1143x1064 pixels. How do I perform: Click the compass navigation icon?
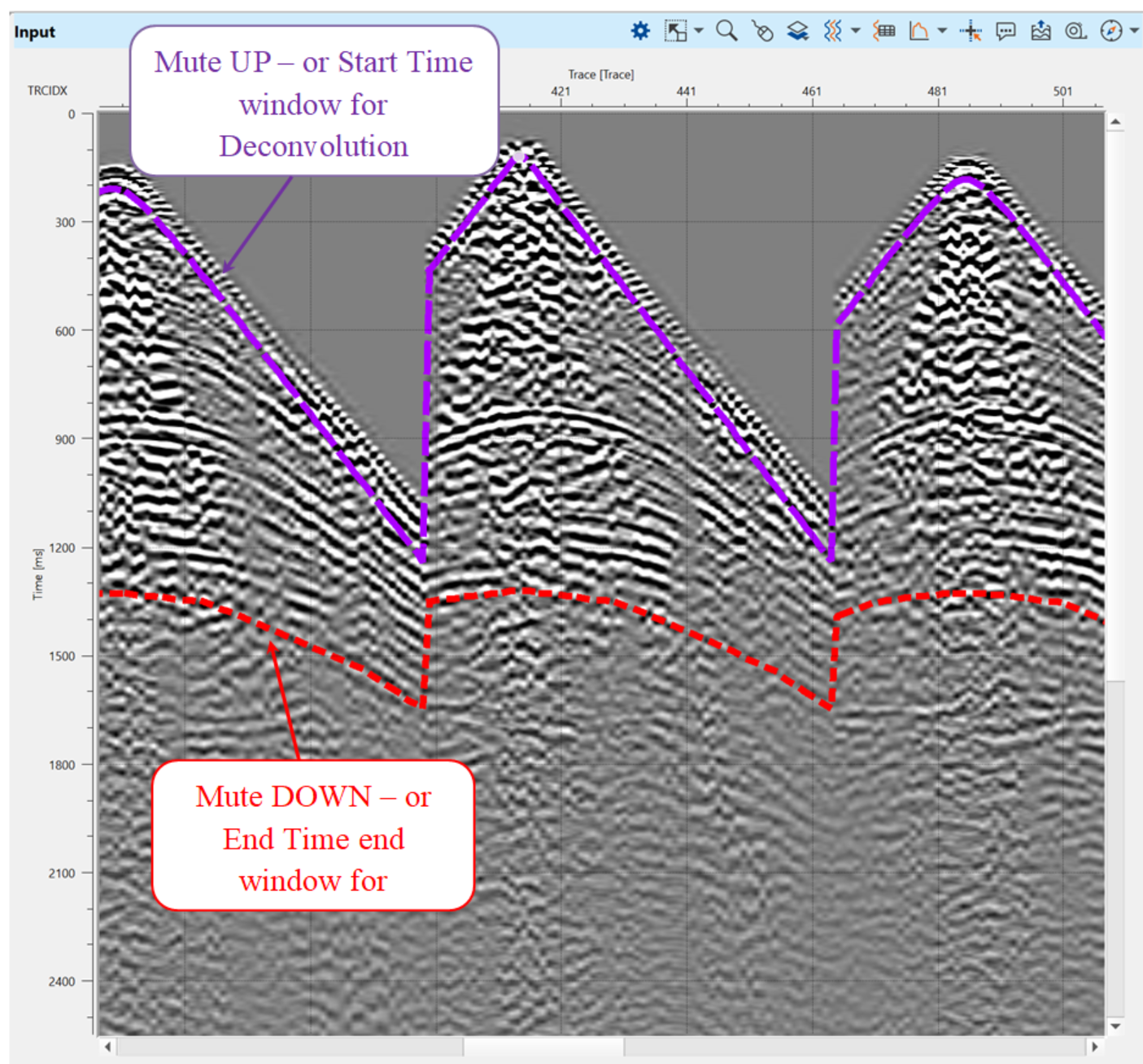click(1110, 32)
